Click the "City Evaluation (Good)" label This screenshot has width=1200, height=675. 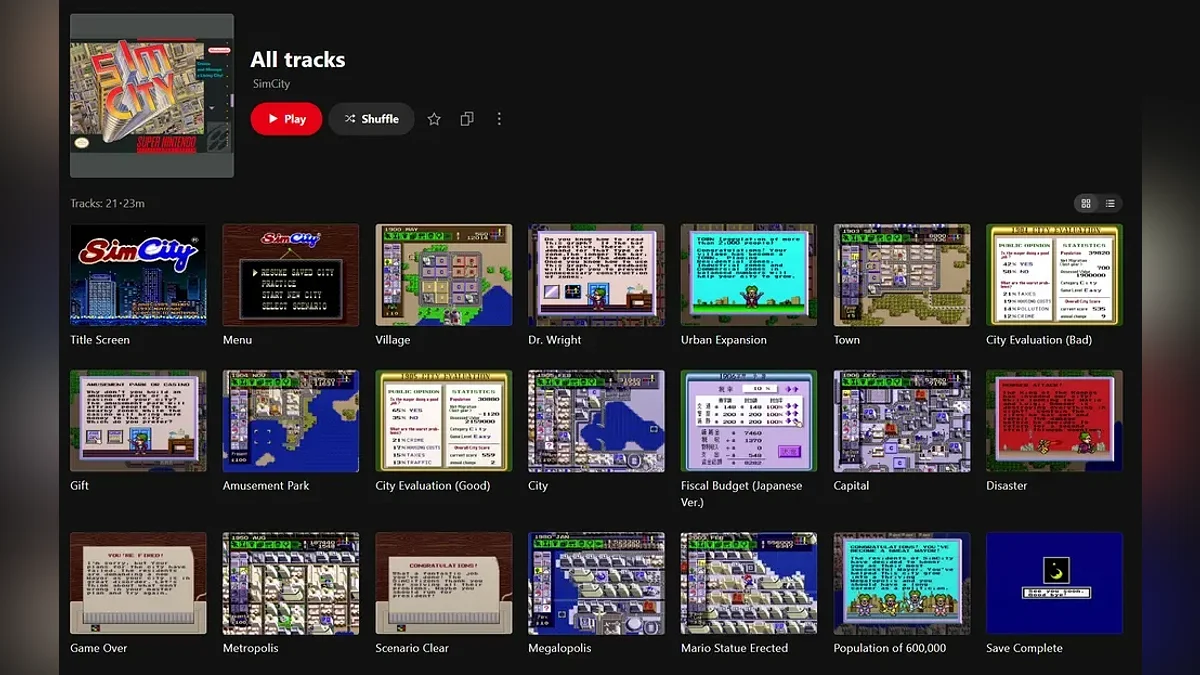pos(433,486)
